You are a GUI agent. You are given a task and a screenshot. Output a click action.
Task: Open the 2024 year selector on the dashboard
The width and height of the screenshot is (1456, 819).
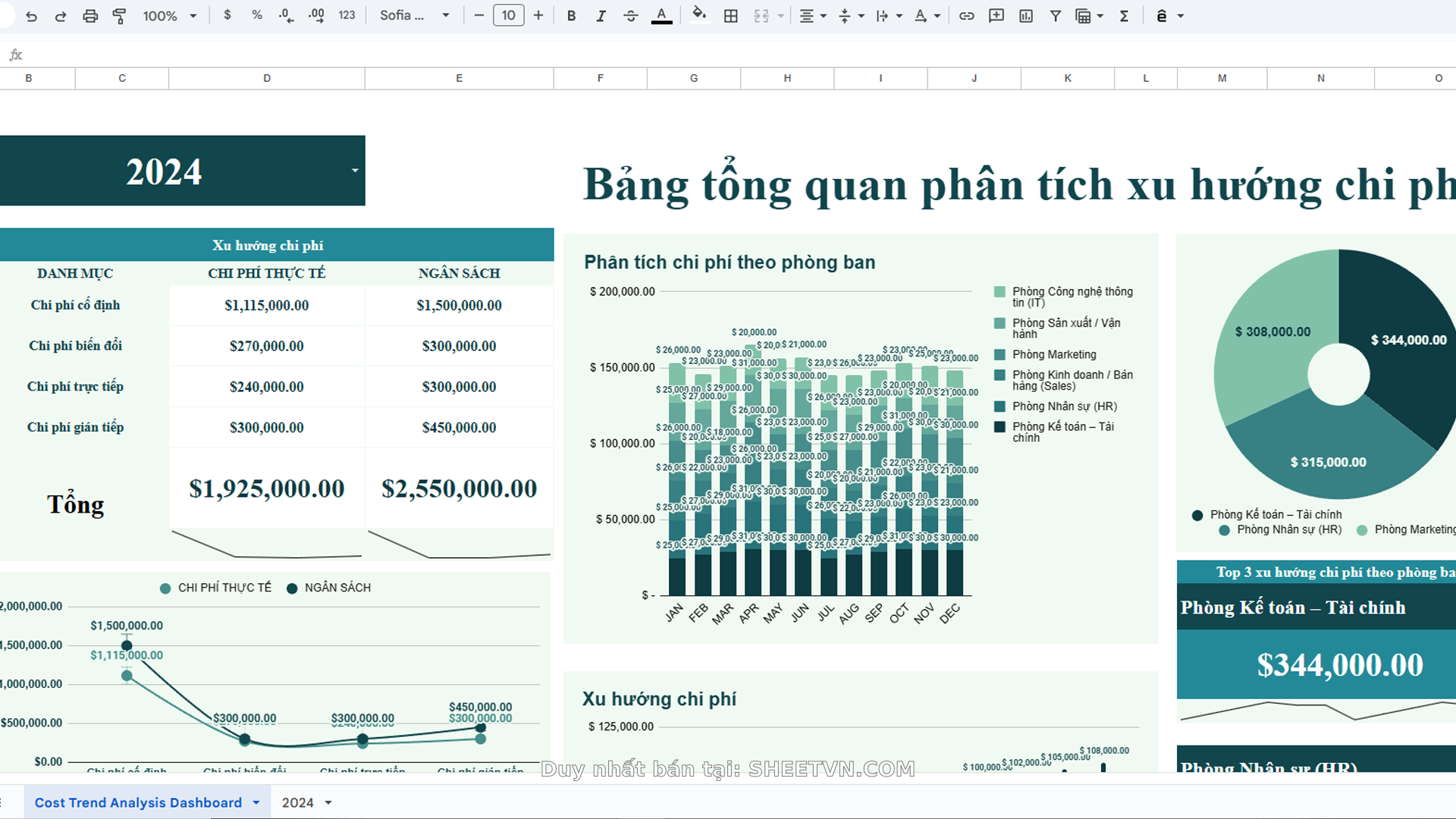tap(352, 171)
